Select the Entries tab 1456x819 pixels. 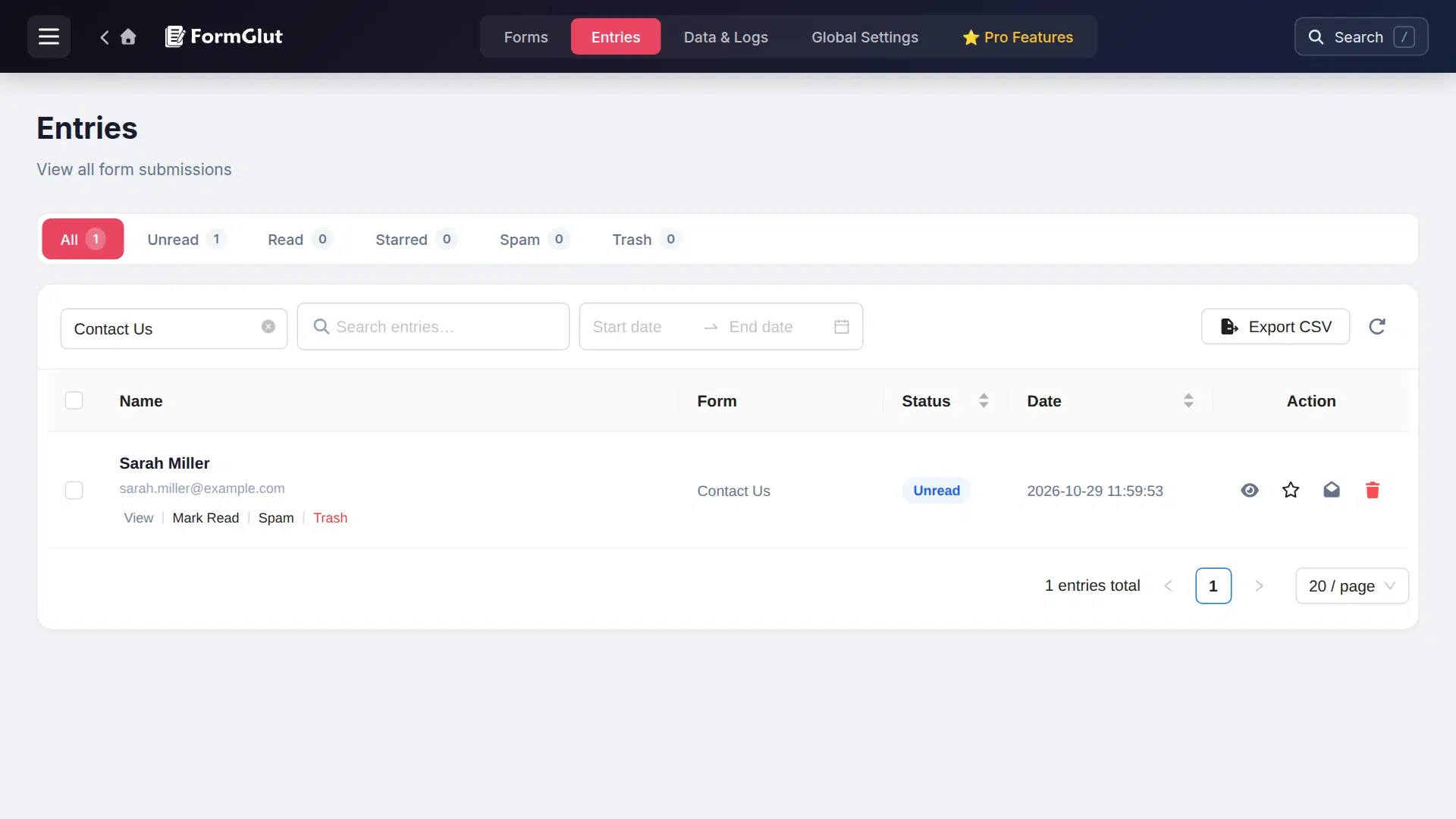tap(616, 37)
